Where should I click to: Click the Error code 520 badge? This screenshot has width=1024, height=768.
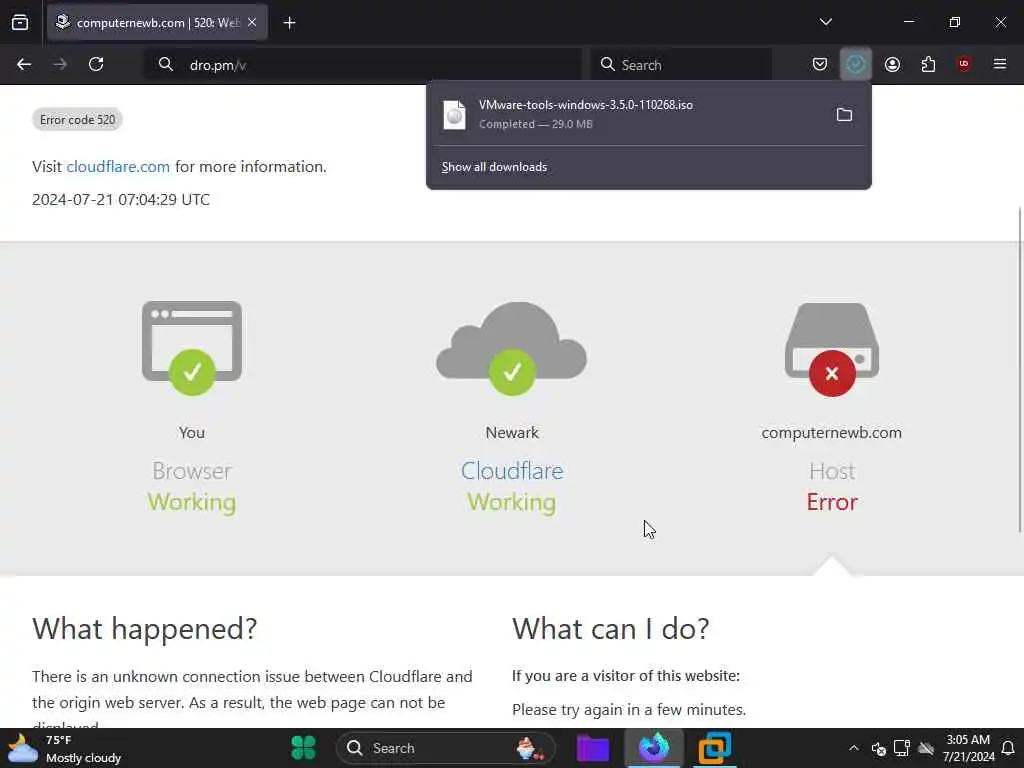coord(77,120)
